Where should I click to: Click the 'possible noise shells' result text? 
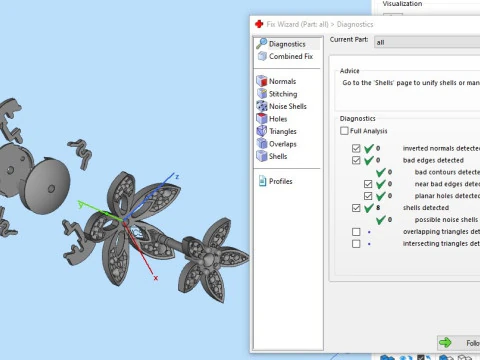click(446, 220)
